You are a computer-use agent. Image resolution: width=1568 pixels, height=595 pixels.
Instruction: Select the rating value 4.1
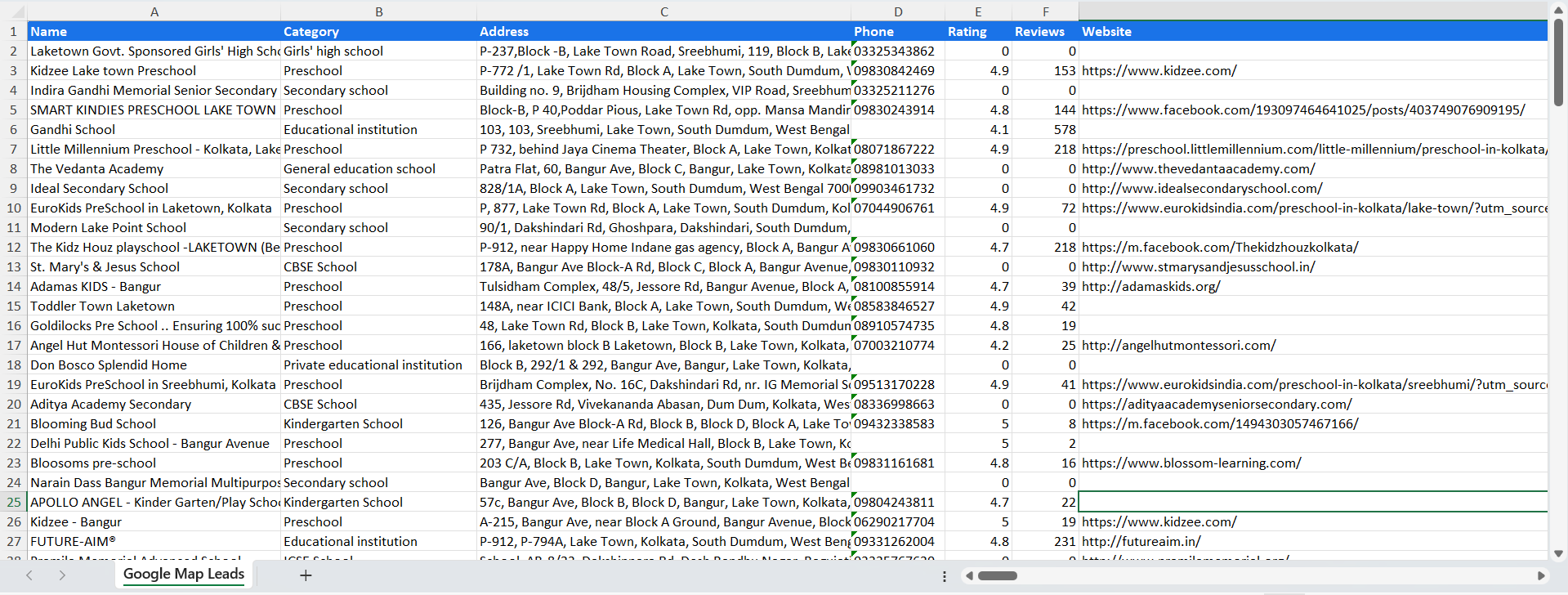coord(978,129)
